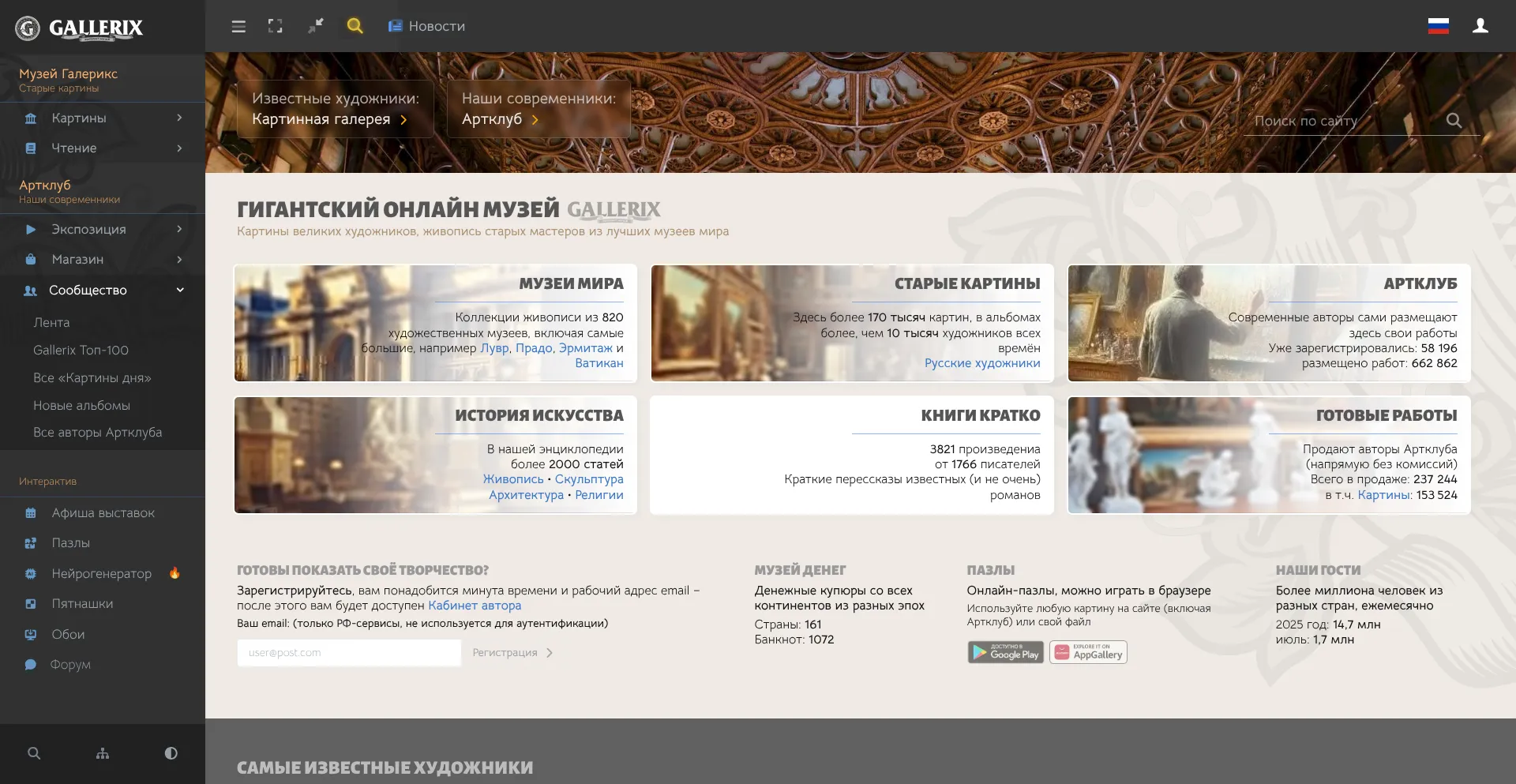Toggle fullscreen mode icon
The height and width of the screenshot is (784, 1516).
tap(275, 26)
